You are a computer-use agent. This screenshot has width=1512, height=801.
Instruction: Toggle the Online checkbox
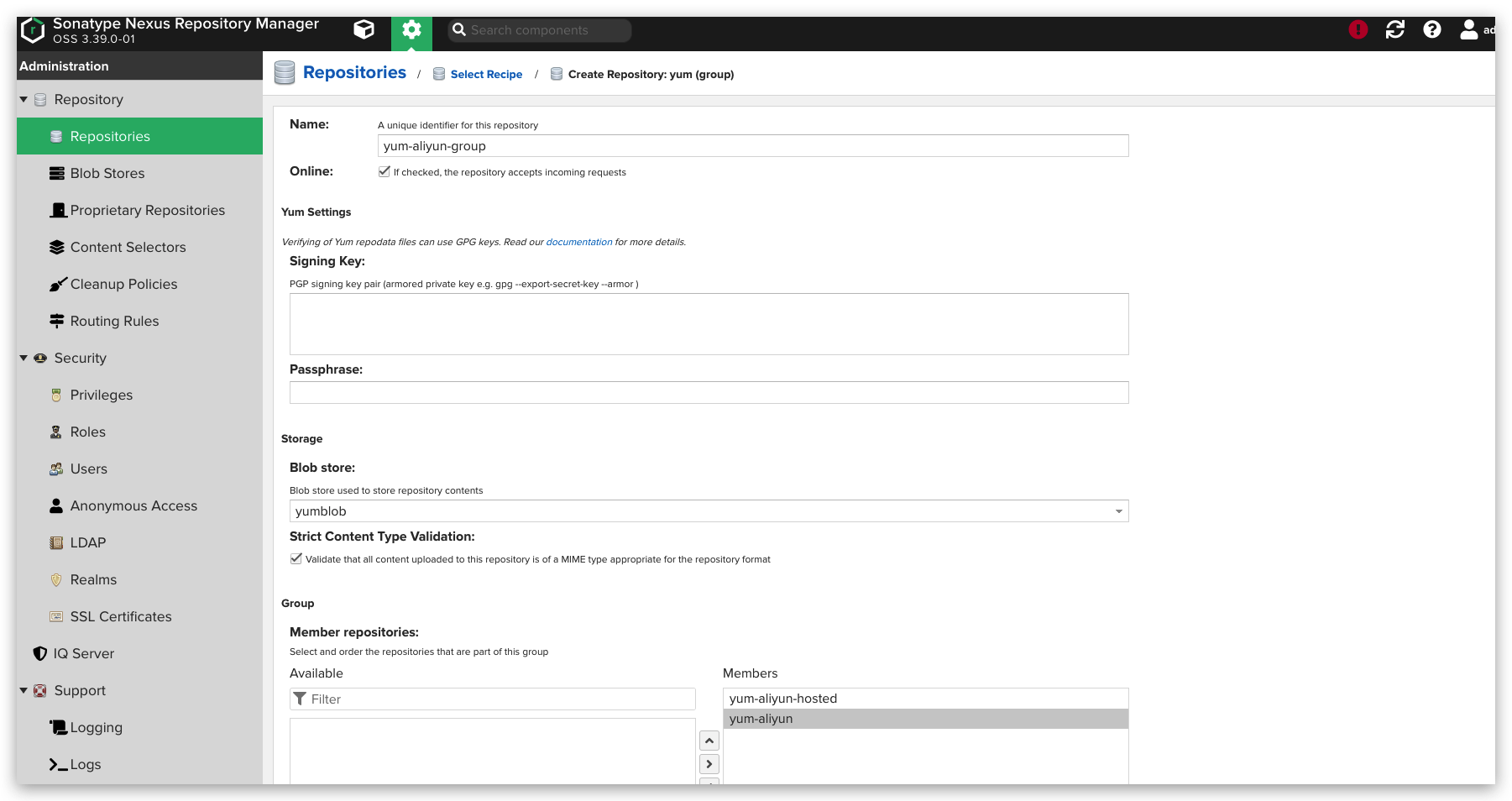pos(385,171)
